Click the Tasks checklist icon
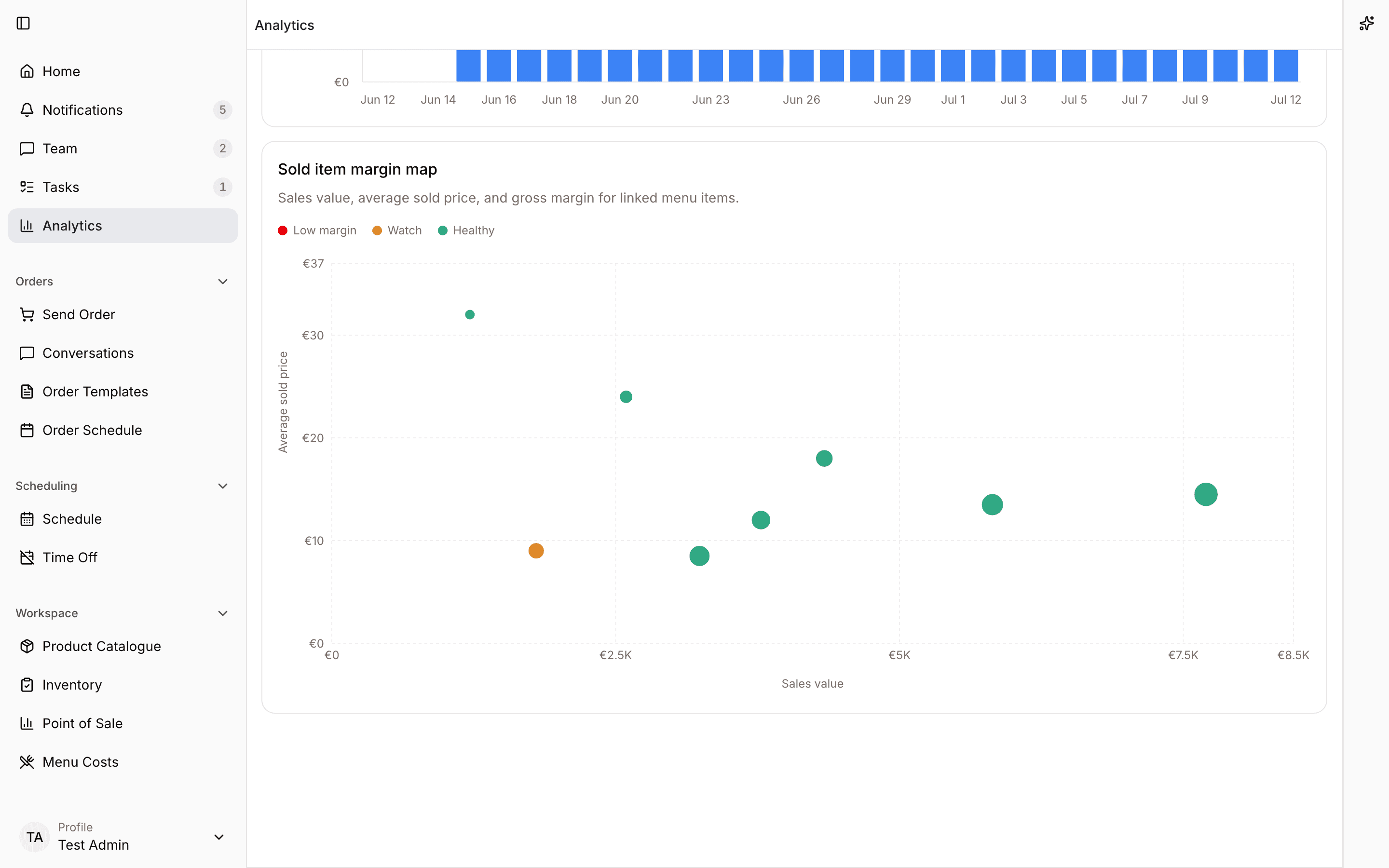The height and width of the screenshot is (868, 1389). coord(27,187)
